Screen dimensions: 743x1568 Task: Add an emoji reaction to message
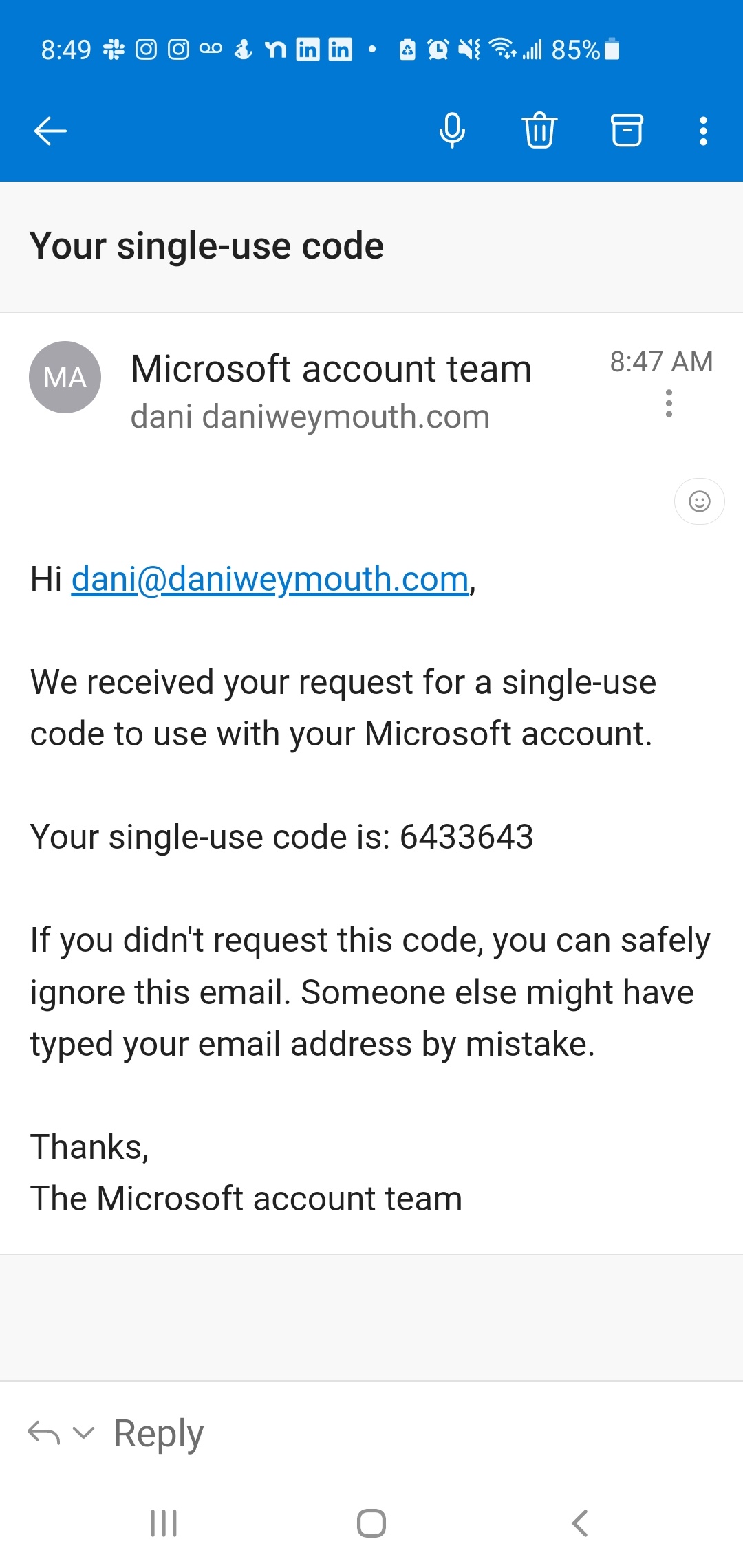click(x=699, y=501)
